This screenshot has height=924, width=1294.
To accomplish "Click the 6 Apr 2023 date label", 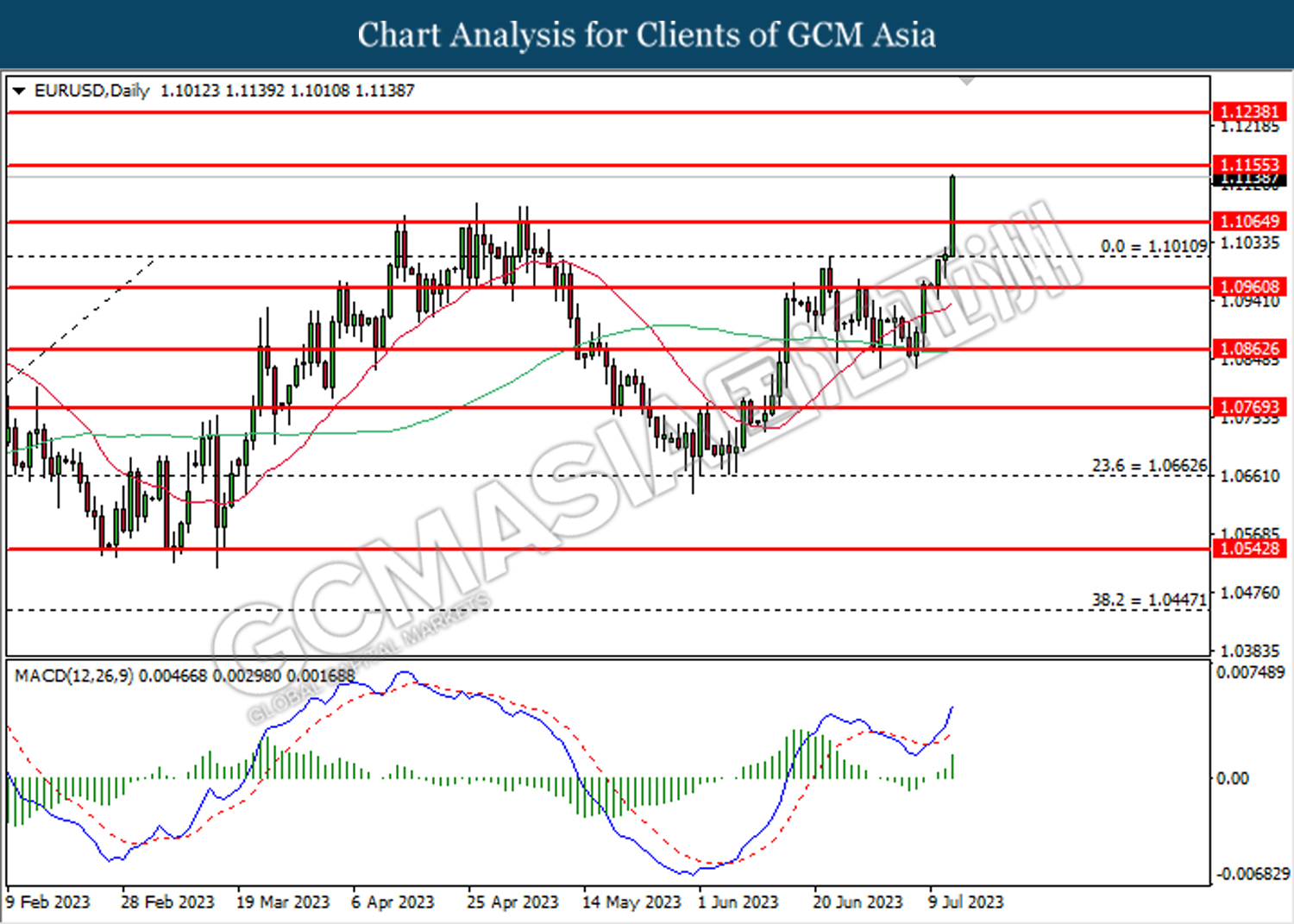I will point(393,902).
